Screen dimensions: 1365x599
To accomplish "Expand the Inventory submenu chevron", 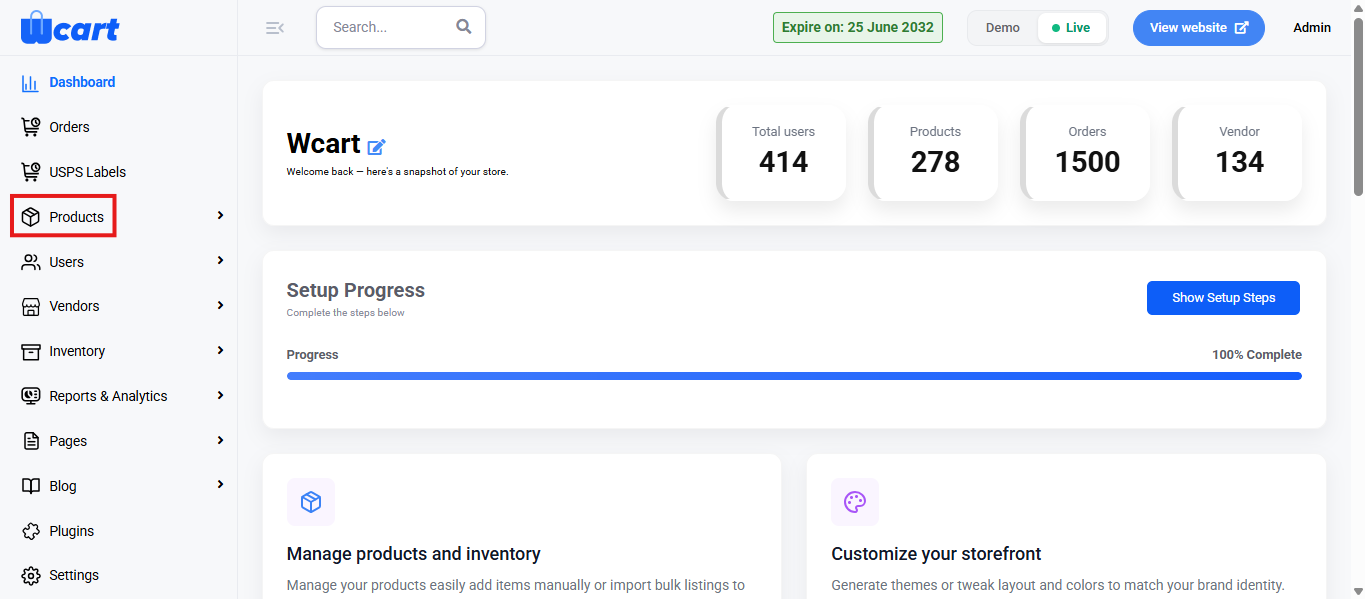I will tap(220, 350).
